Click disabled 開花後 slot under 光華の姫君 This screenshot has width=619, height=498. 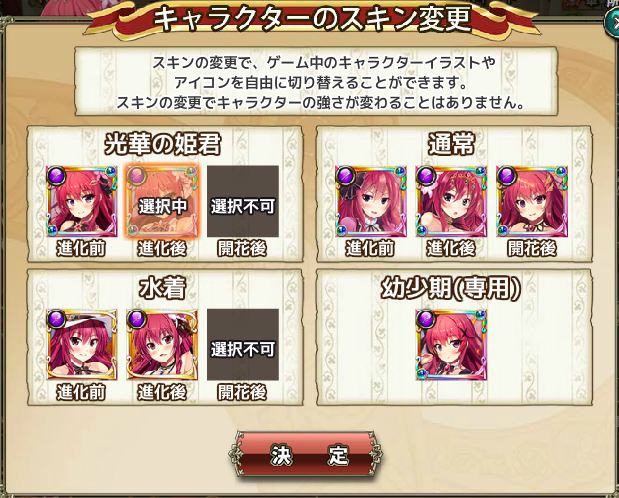coord(243,201)
